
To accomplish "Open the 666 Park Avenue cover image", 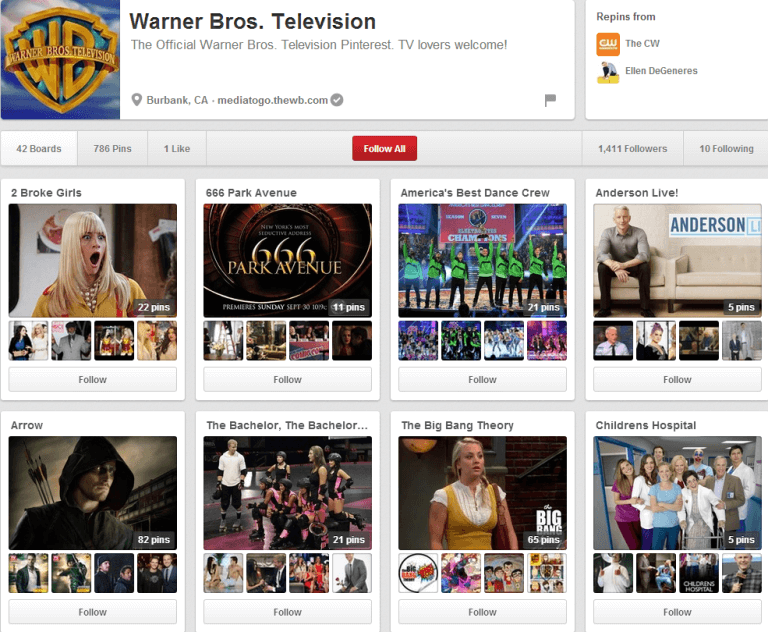I will 287,260.
